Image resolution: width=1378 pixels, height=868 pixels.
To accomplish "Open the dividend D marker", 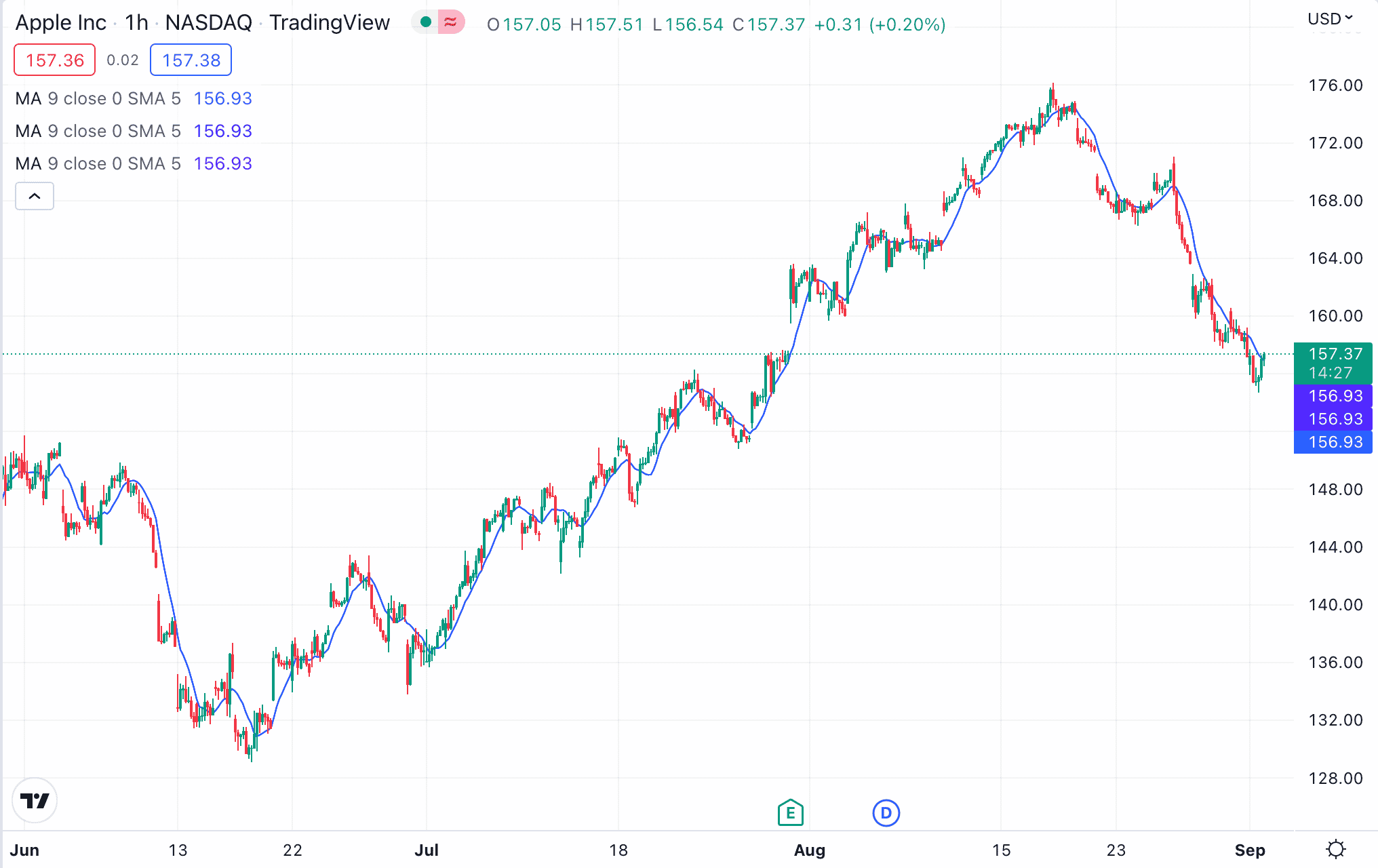I will 886,812.
